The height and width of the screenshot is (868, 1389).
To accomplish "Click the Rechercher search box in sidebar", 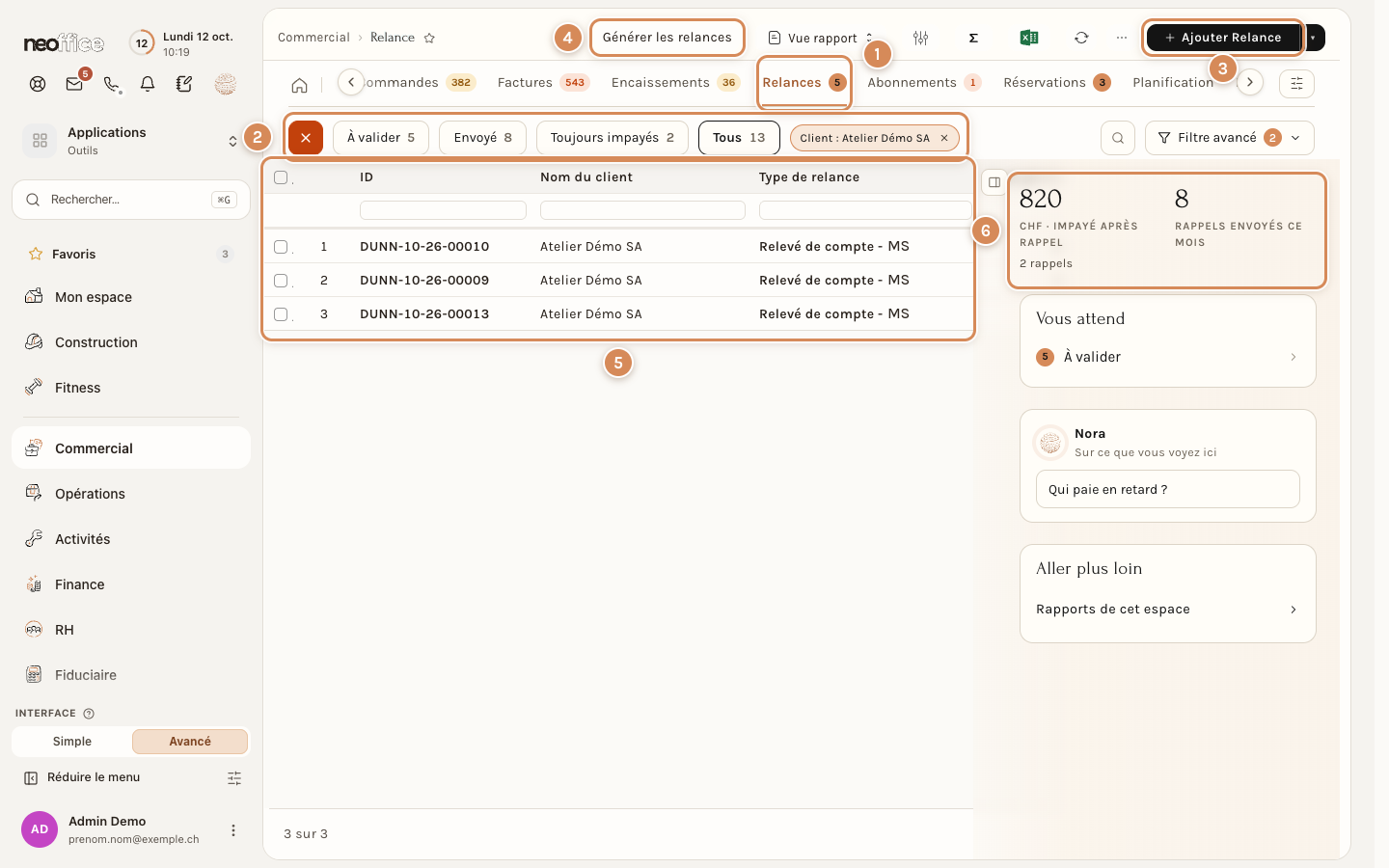I will coord(131,200).
